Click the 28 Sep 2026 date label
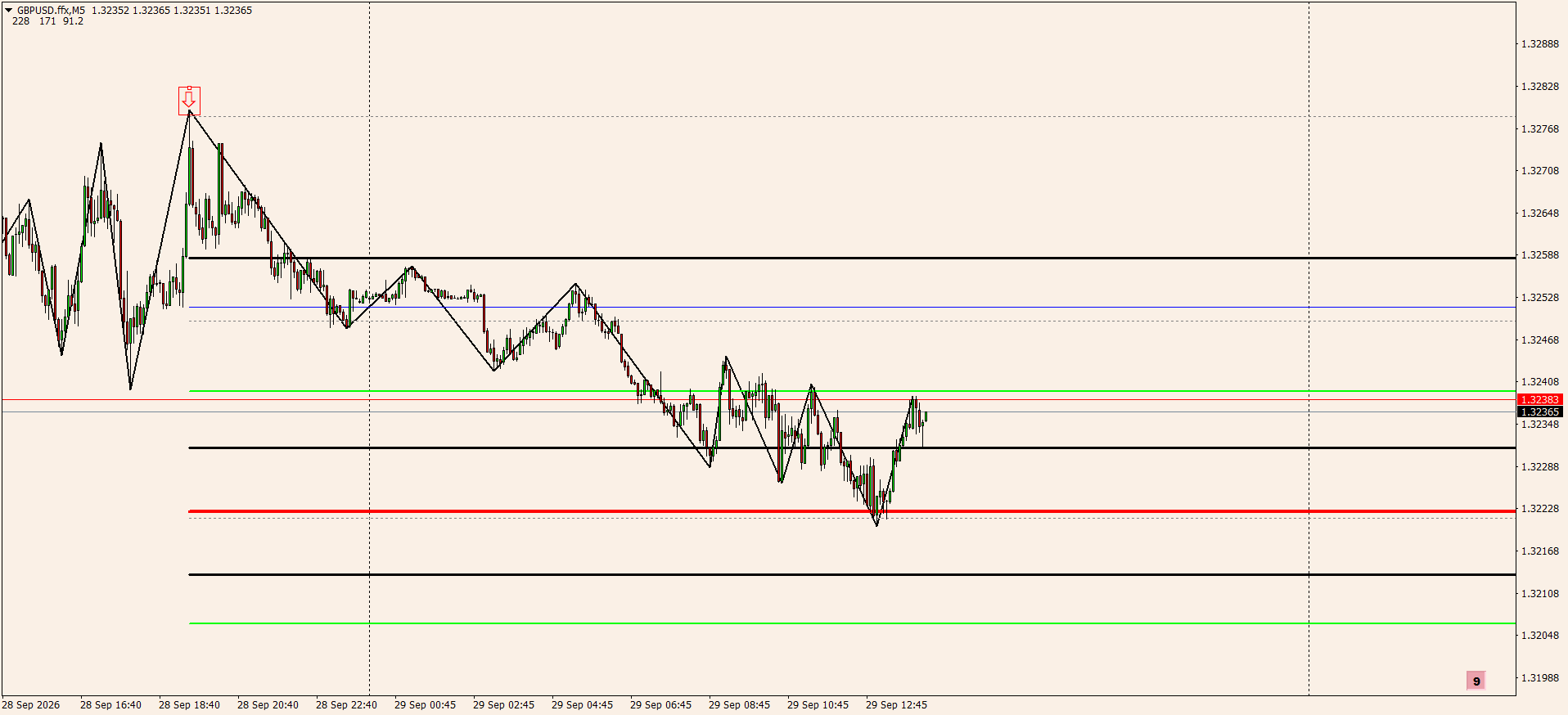The image size is (1568, 715). coord(31,705)
